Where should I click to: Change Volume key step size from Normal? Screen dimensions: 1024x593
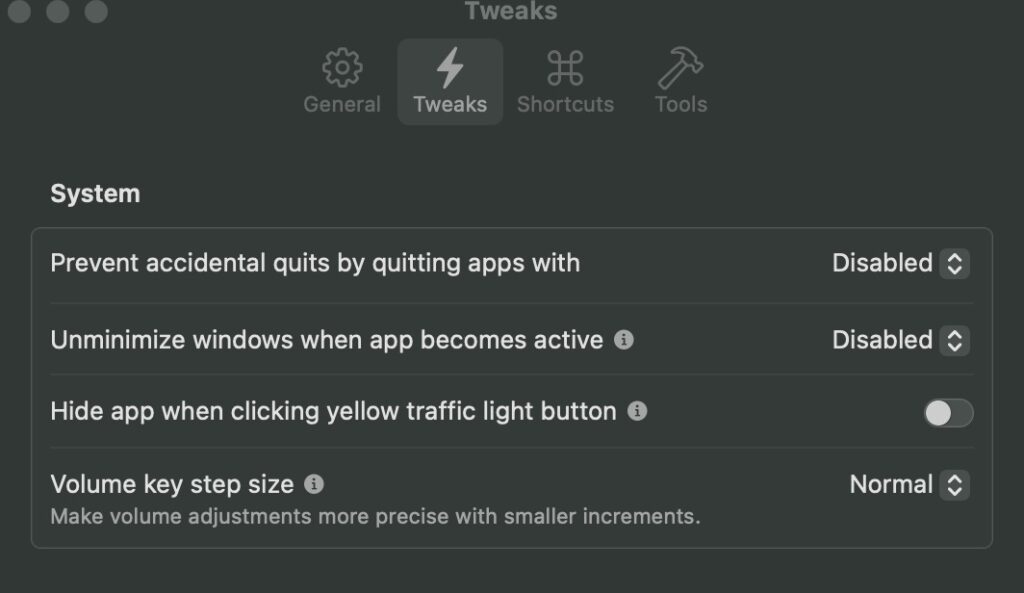click(x=909, y=485)
